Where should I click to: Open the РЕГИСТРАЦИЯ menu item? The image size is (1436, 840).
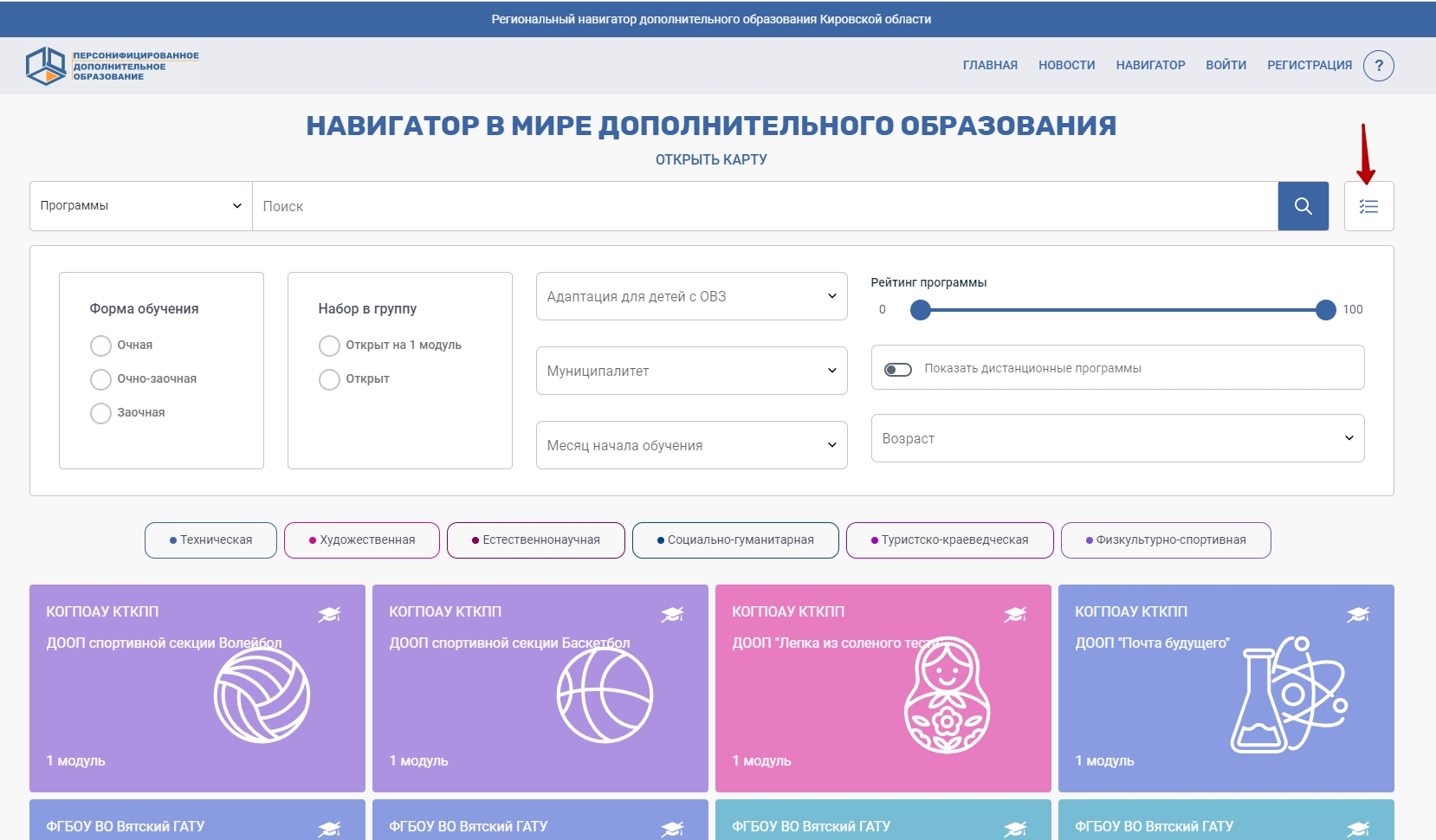coord(1309,65)
